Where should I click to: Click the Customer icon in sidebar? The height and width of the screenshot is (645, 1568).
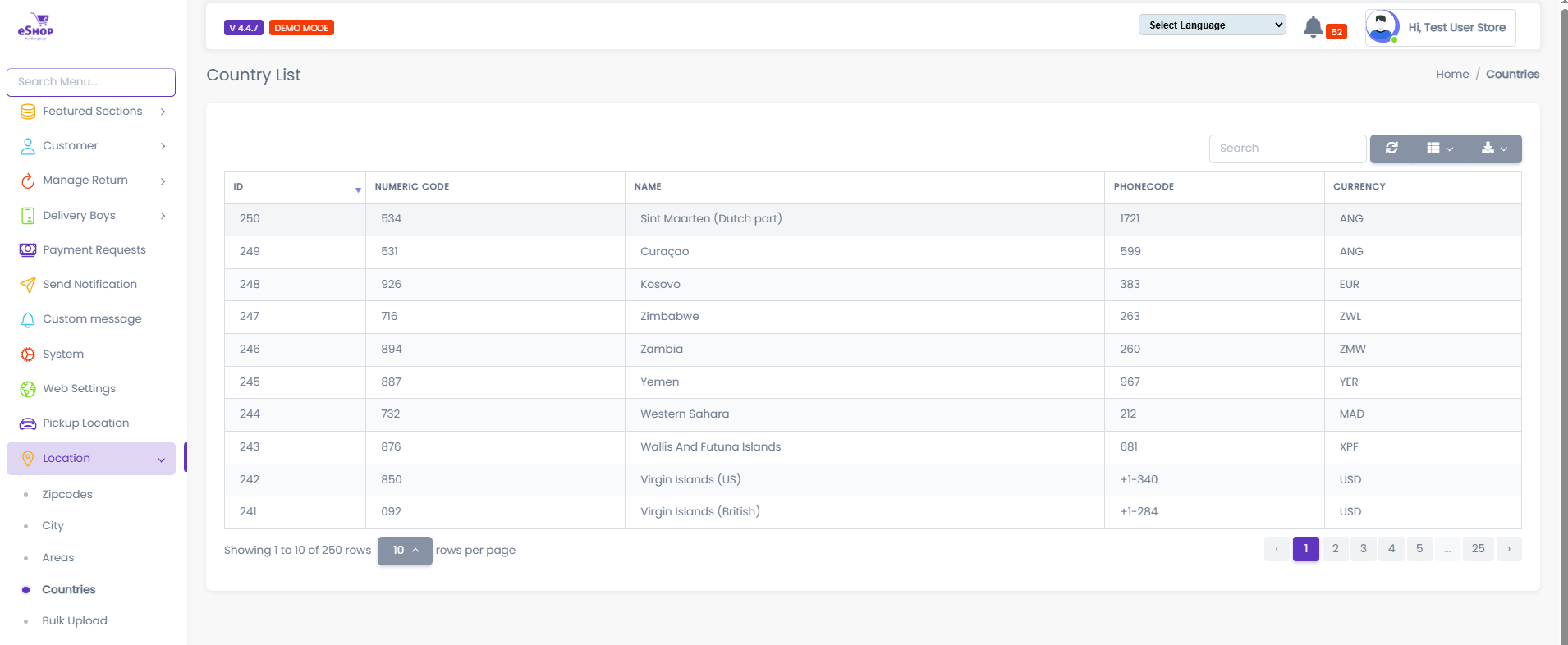pos(28,146)
